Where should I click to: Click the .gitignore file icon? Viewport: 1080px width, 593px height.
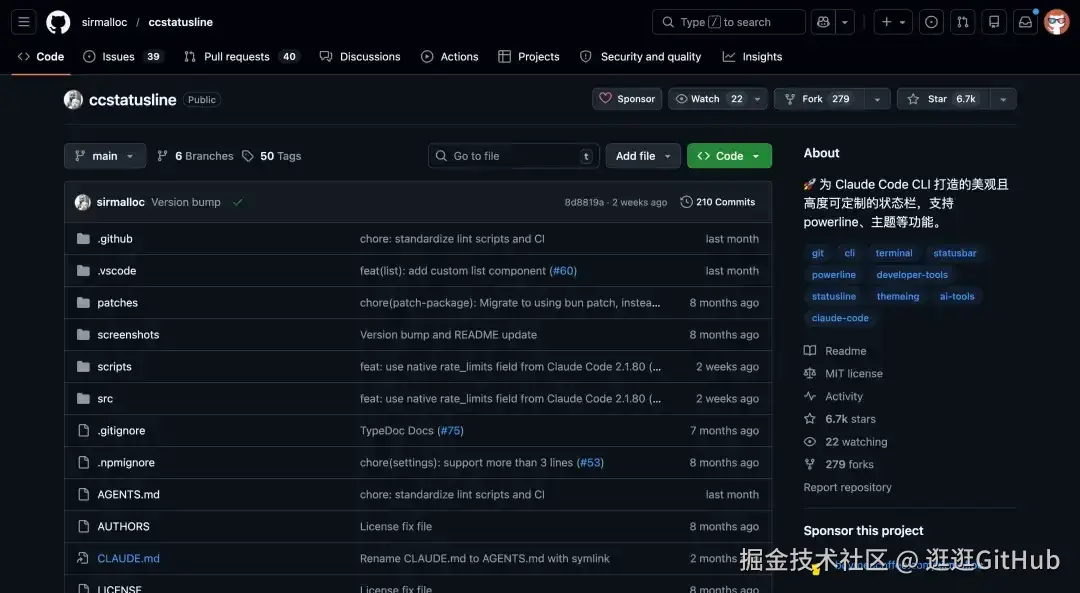coord(83,430)
